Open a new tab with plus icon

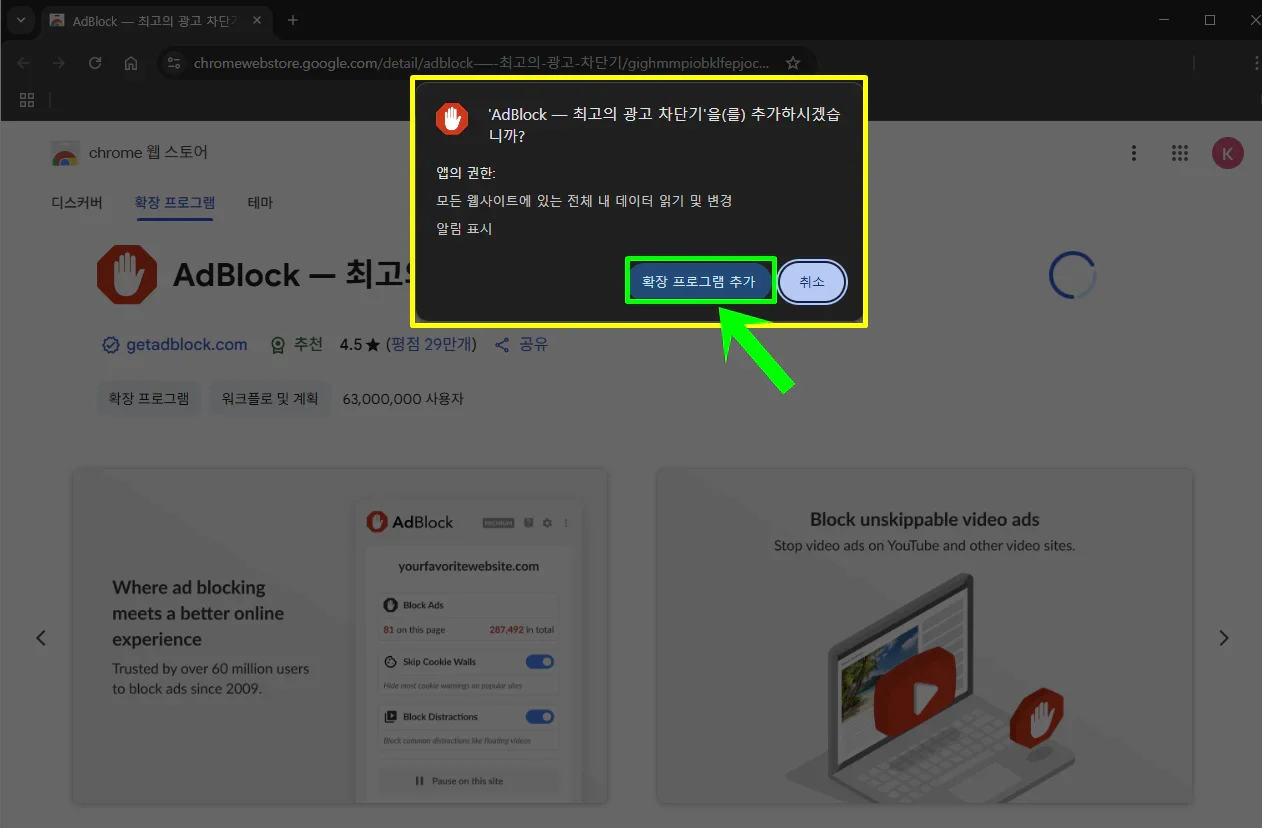(293, 20)
